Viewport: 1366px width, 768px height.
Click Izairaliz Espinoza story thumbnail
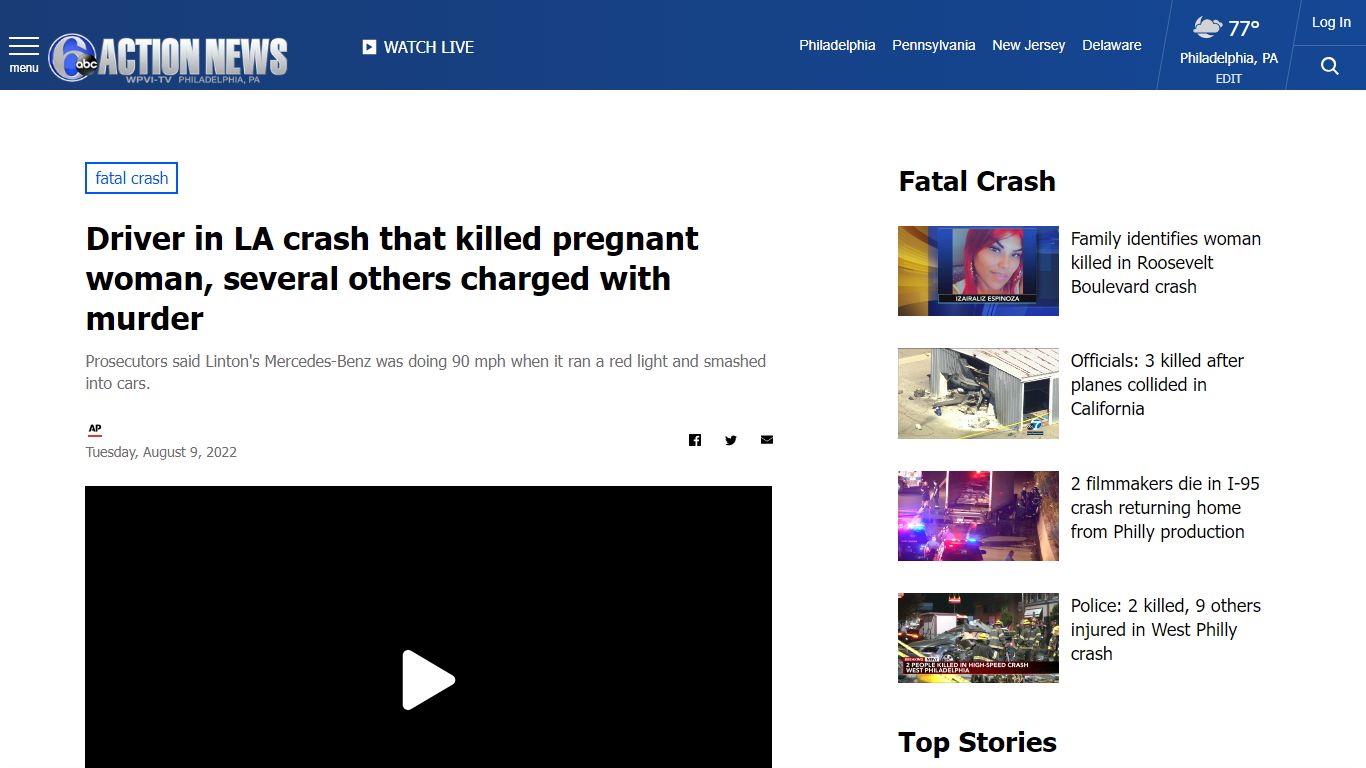point(978,271)
